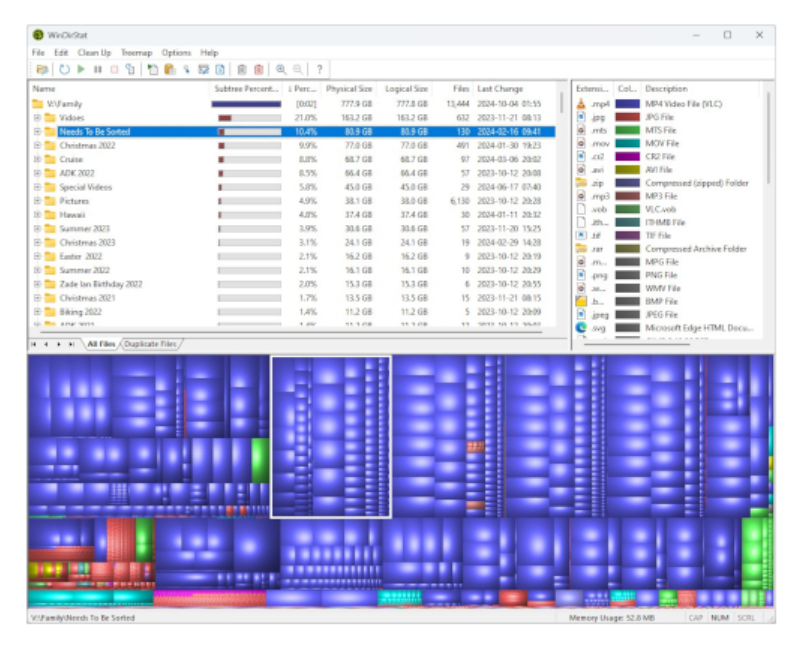Select the Zade Ian Birthday 2022 folder
This screenshot has width=803, height=647.
tap(293, 284)
